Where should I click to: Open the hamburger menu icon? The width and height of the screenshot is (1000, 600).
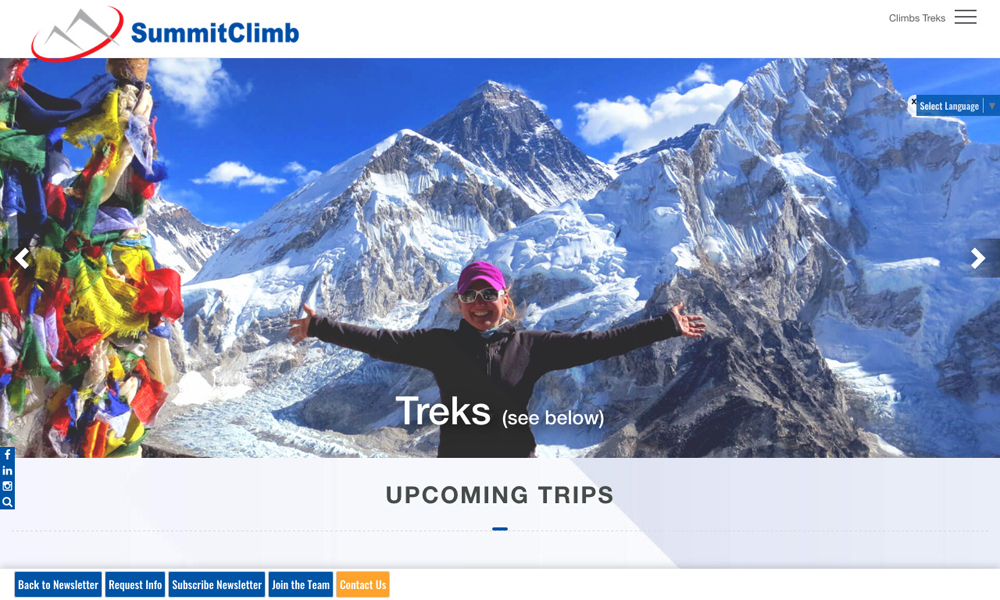click(x=965, y=17)
